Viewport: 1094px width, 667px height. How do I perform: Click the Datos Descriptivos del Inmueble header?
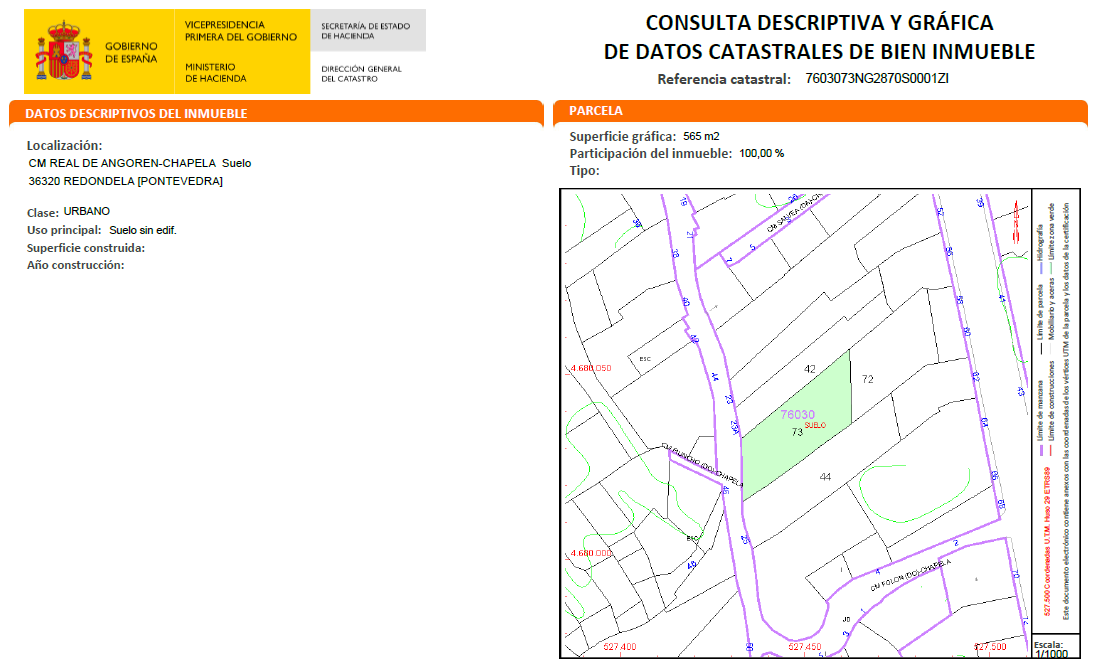136,113
